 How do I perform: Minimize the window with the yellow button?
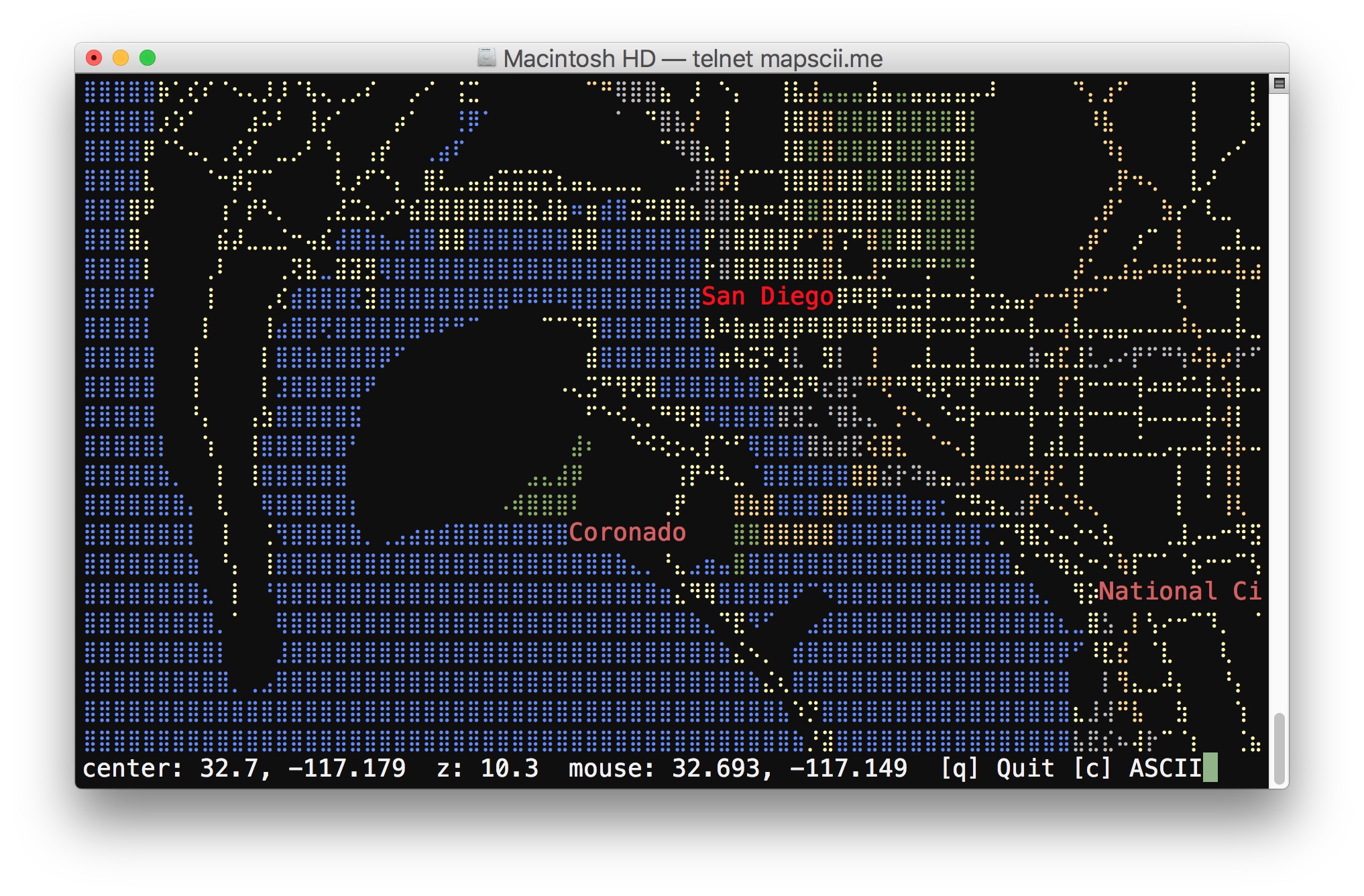click(121, 58)
